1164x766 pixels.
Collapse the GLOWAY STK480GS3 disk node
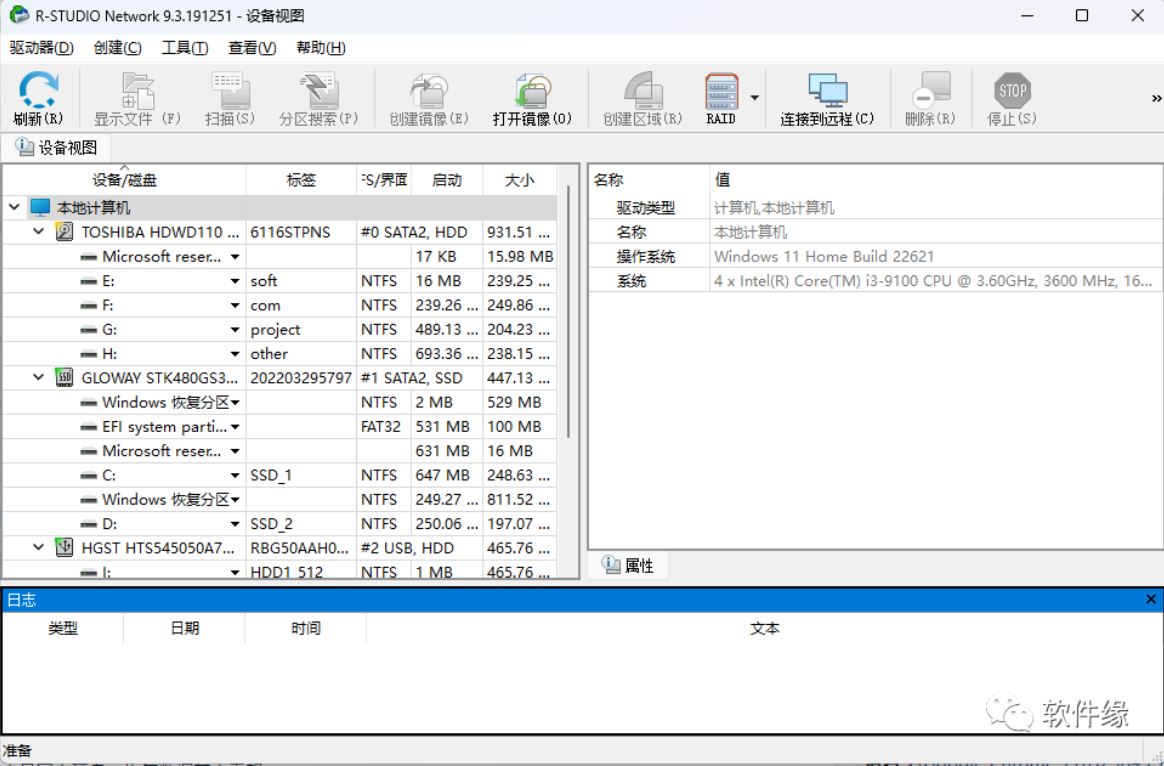coord(39,378)
